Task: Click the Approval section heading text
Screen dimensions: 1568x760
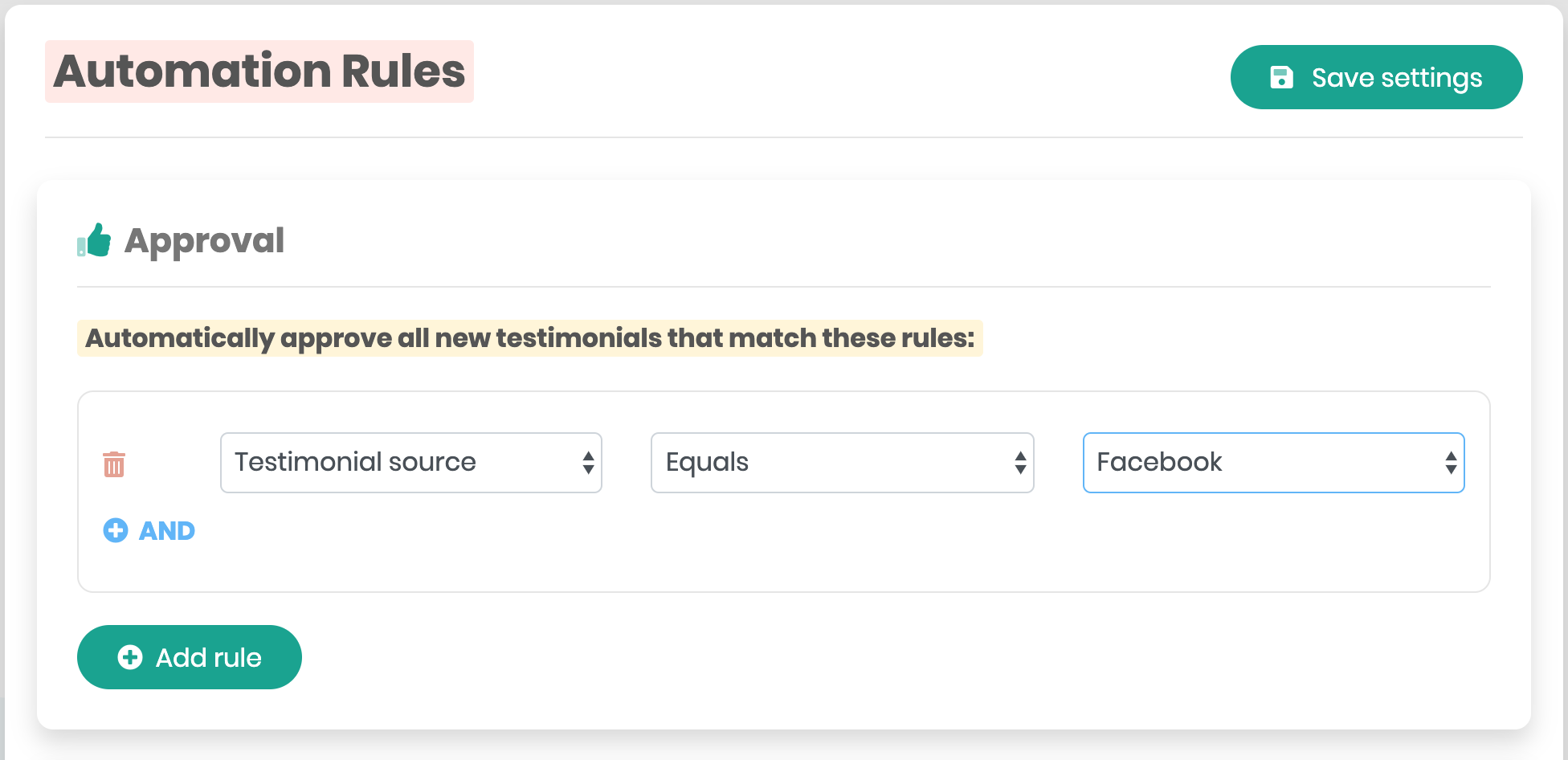Action: click(204, 240)
